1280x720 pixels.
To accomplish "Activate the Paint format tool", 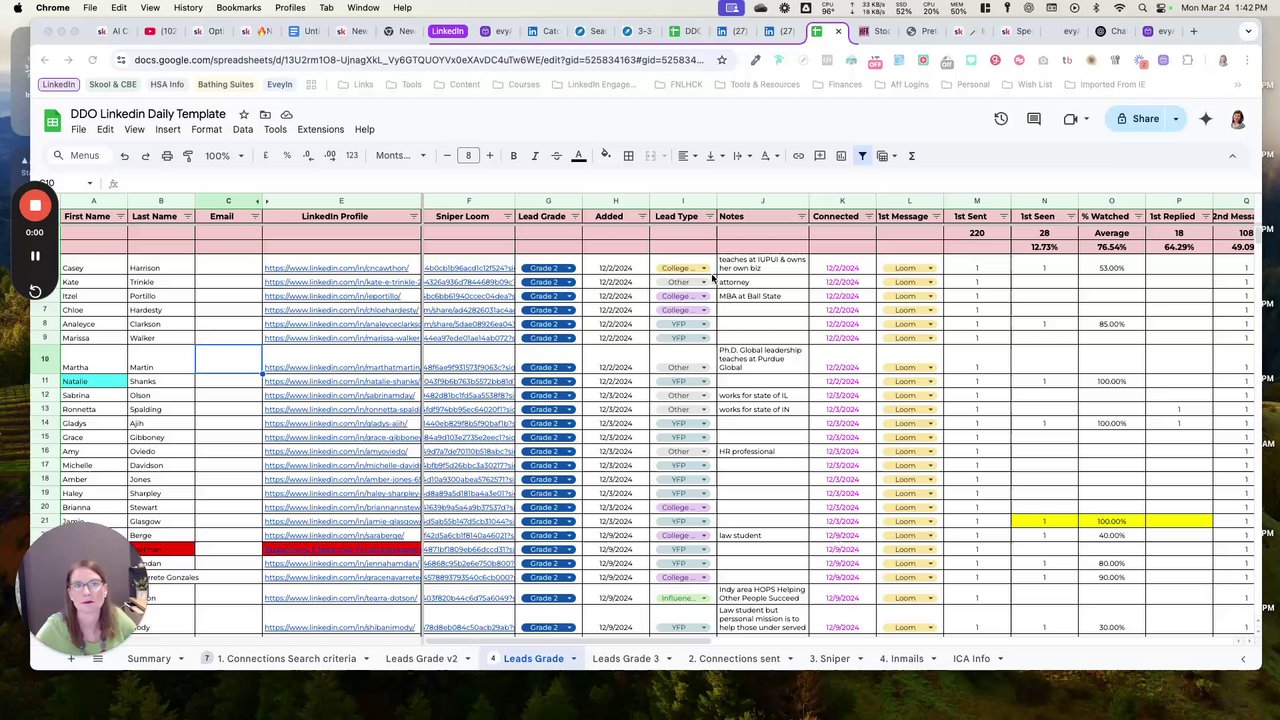I will coord(188,156).
